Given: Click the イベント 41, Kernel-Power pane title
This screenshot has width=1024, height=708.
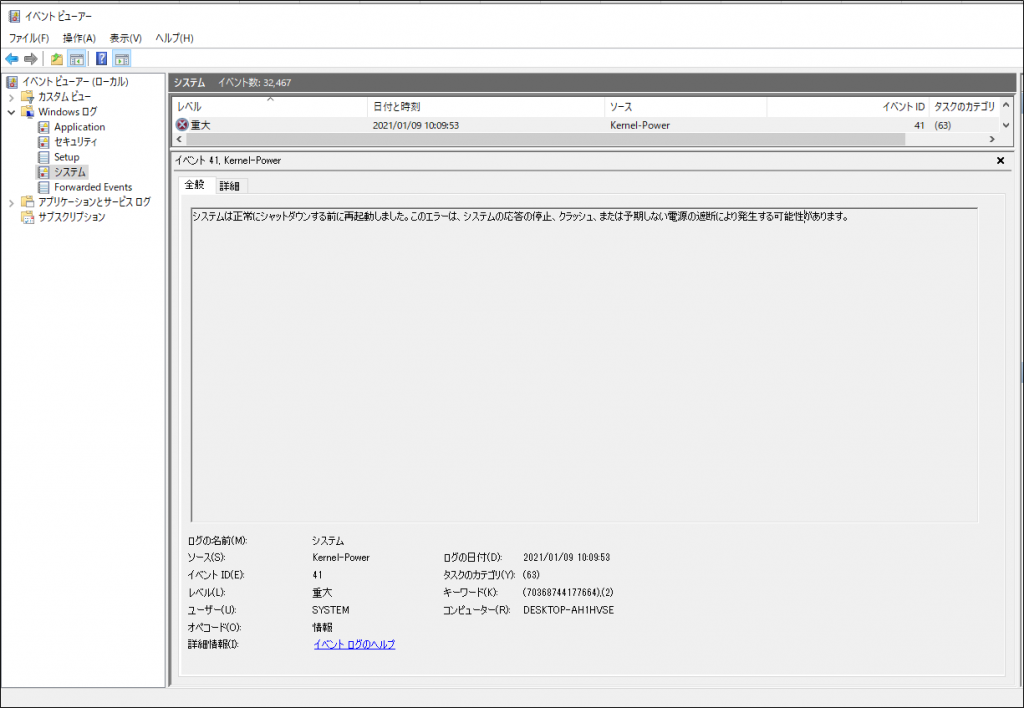Looking at the screenshot, I should pyautogui.click(x=228, y=160).
